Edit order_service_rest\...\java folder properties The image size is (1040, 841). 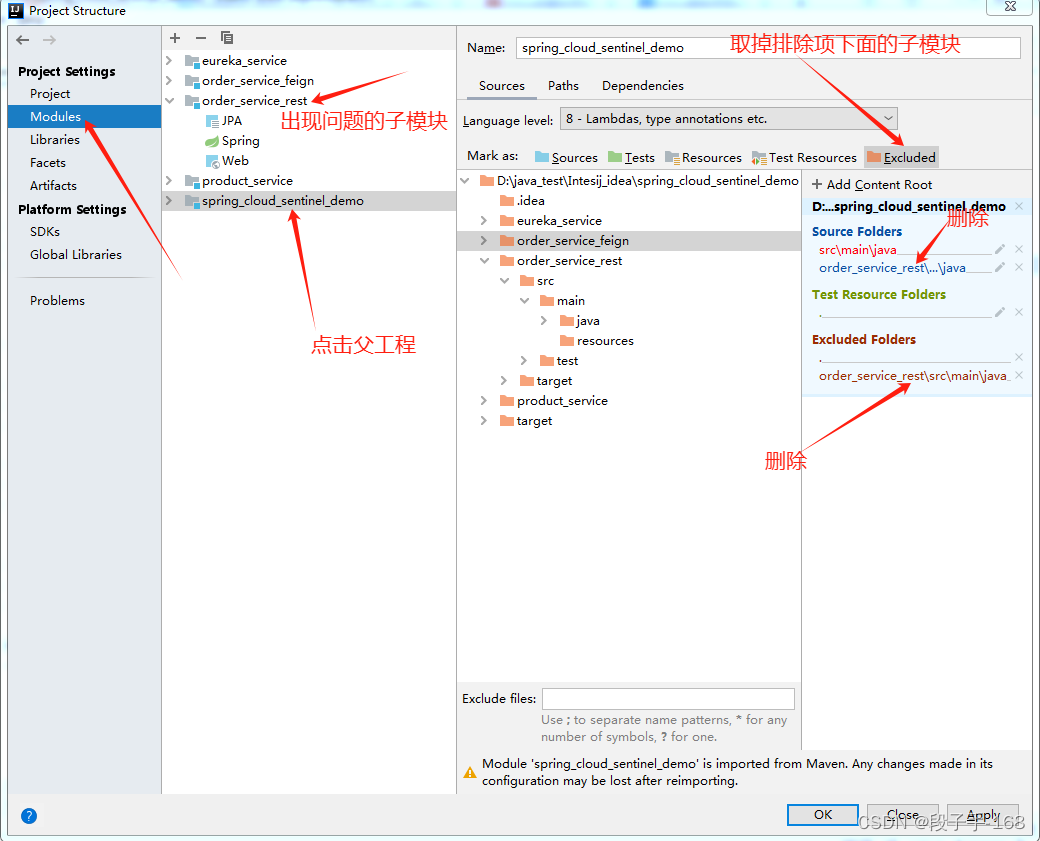[x=1000, y=267]
